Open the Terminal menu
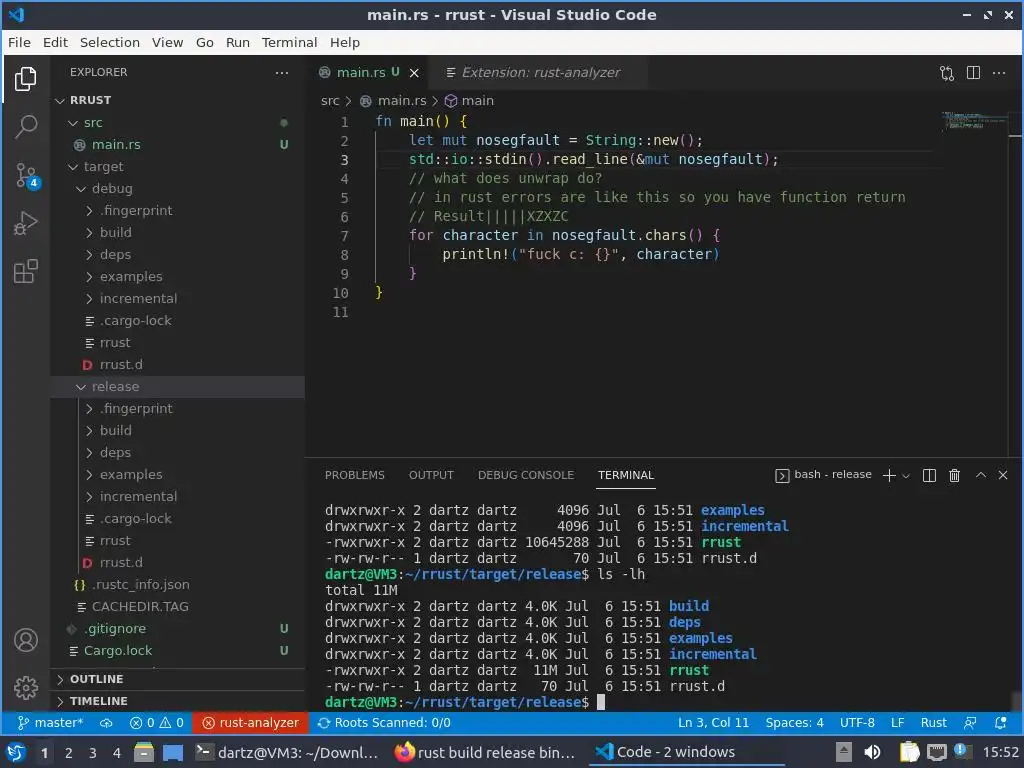 coord(289,42)
